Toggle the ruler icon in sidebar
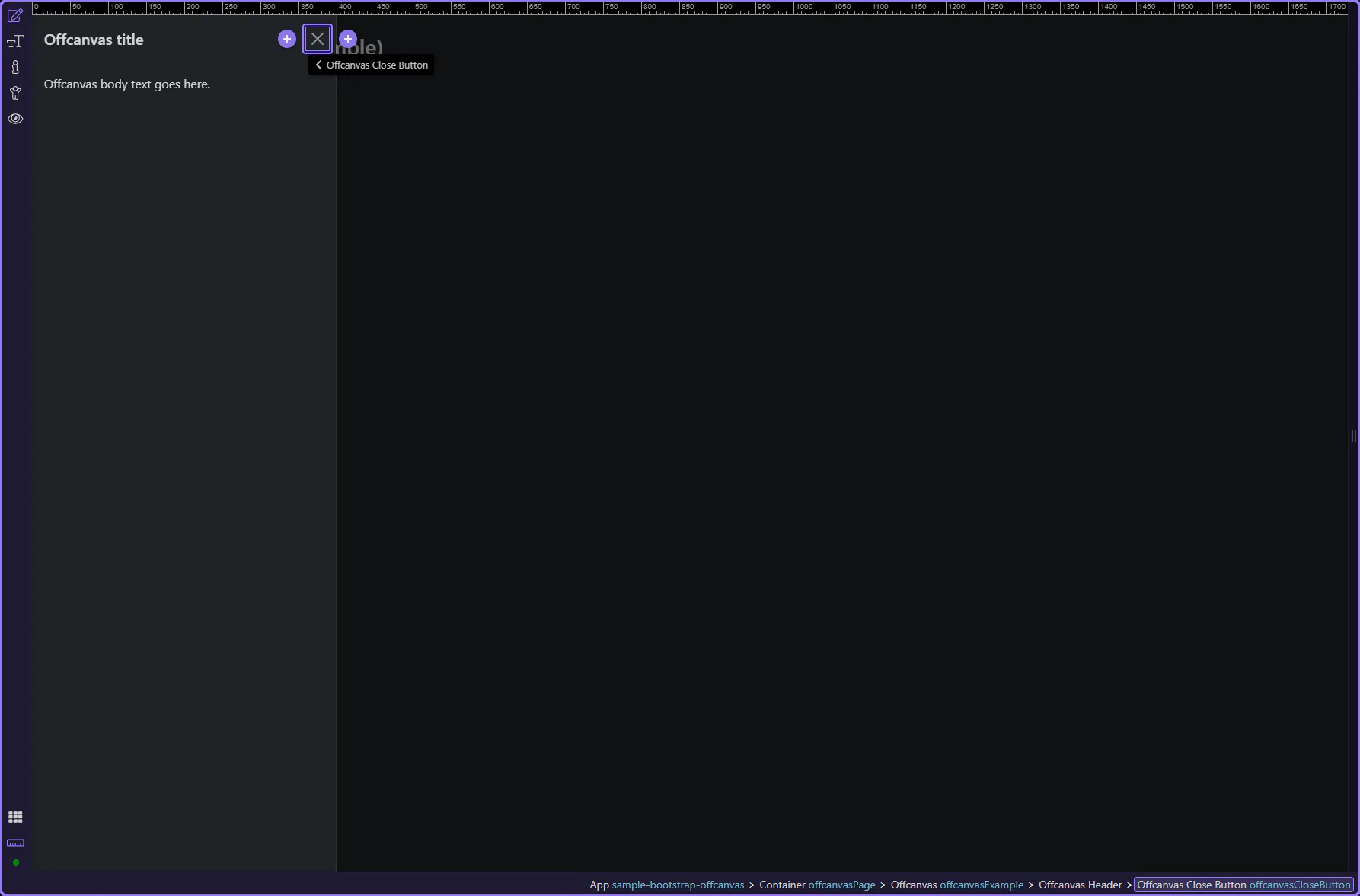The height and width of the screenshot is (896, 1360). (x=15, y=843)
